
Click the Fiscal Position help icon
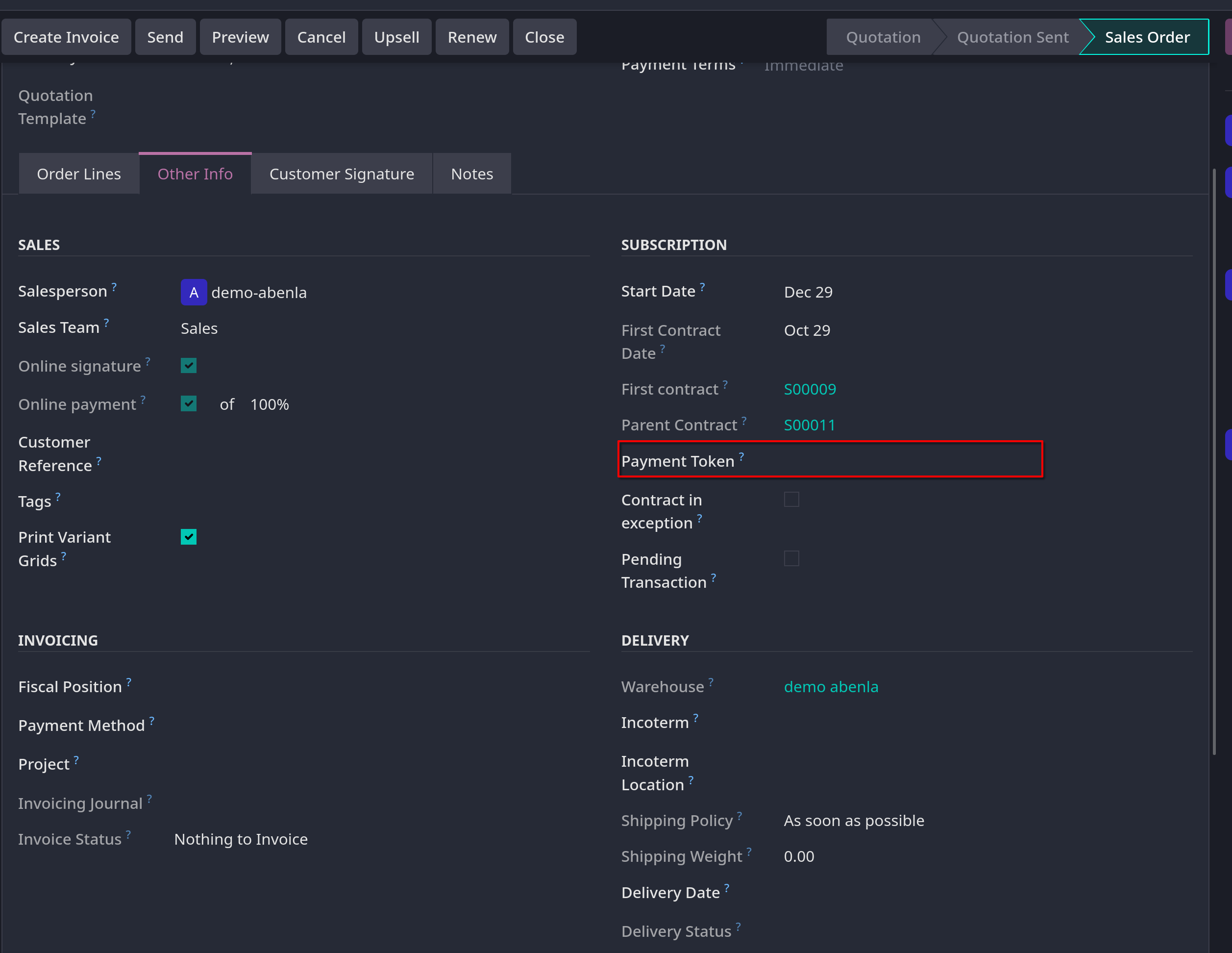click(128, 681)
